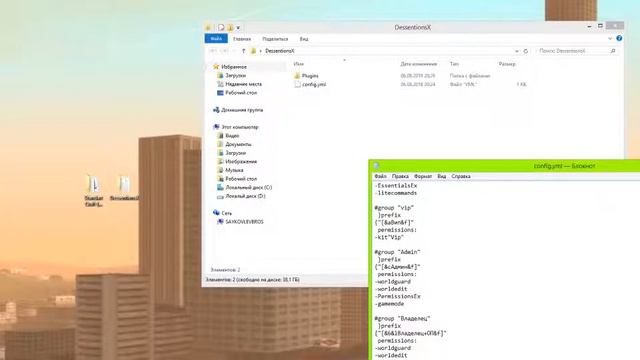640x360 pixels.
Task: Click the network icon beside Сеть
Action: click(x=216, y=213)
